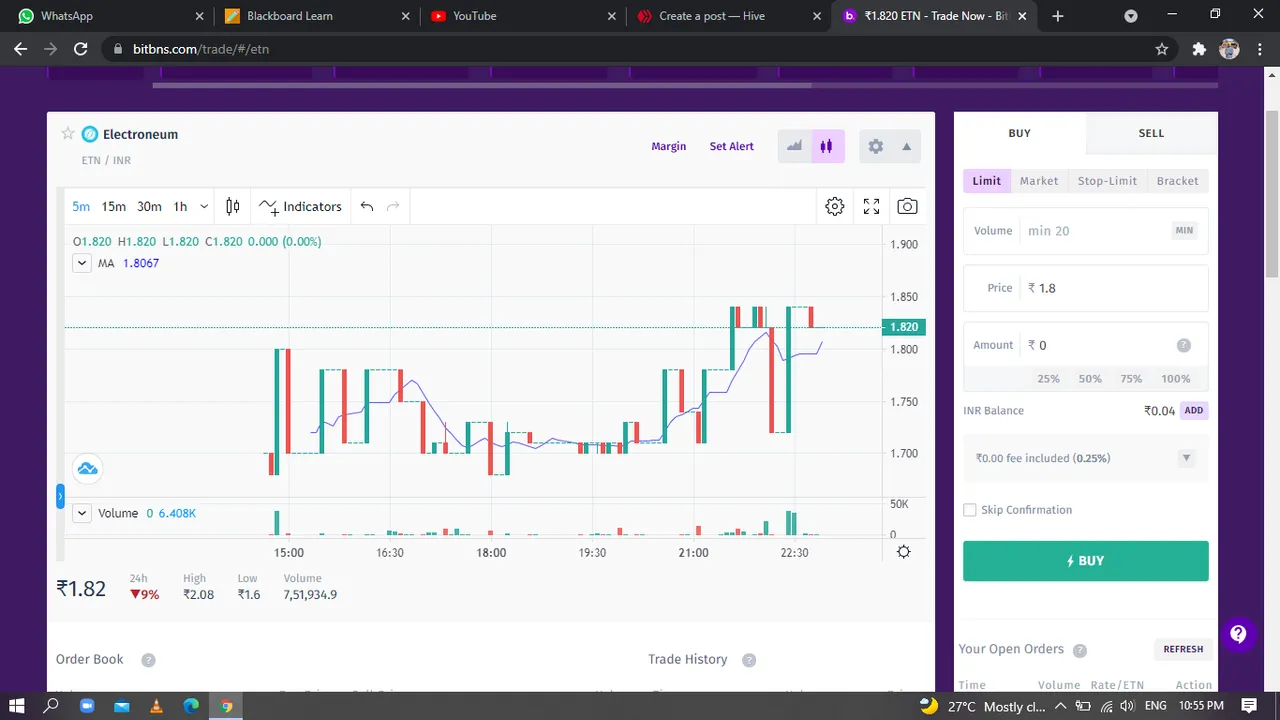Show help for Your Open Orders
Screen dimensions: 1280x720
coord(1080,650)
